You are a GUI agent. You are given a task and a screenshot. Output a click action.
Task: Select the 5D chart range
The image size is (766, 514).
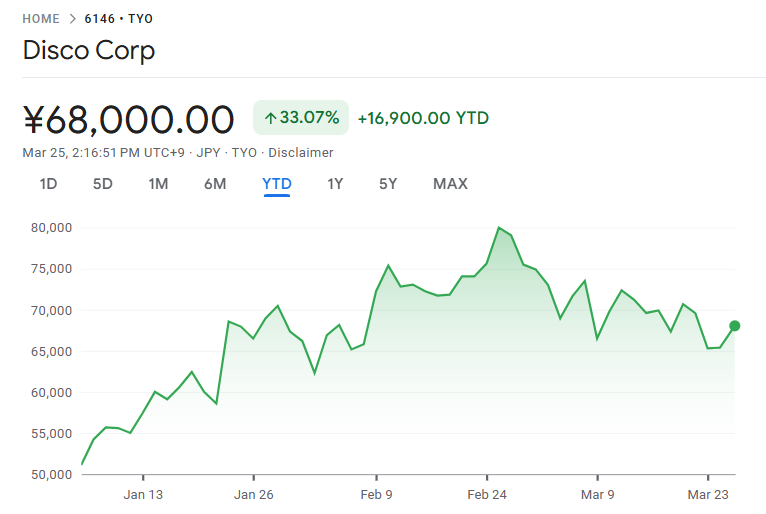pyautogui.click(x=102, y=184)
